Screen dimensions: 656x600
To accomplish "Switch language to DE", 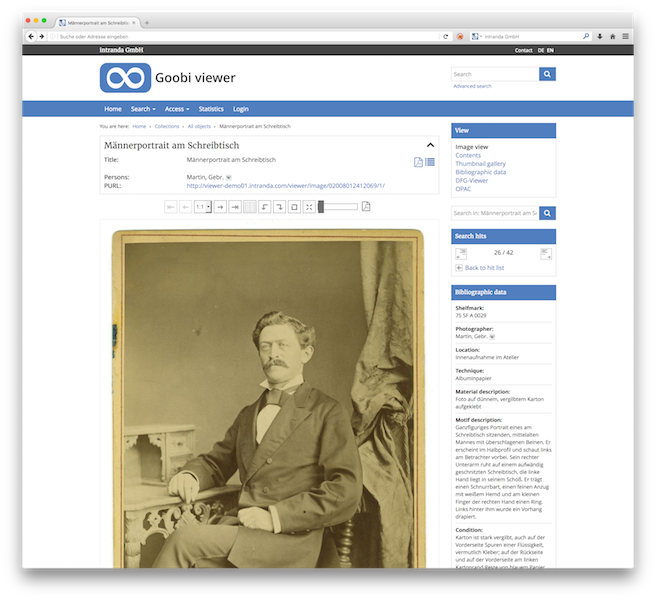I will (541, 50).
